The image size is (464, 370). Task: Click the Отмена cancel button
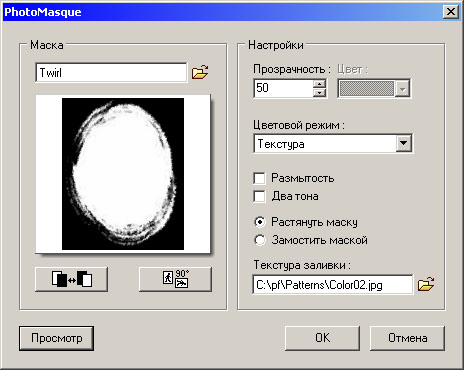coord(407,338)
